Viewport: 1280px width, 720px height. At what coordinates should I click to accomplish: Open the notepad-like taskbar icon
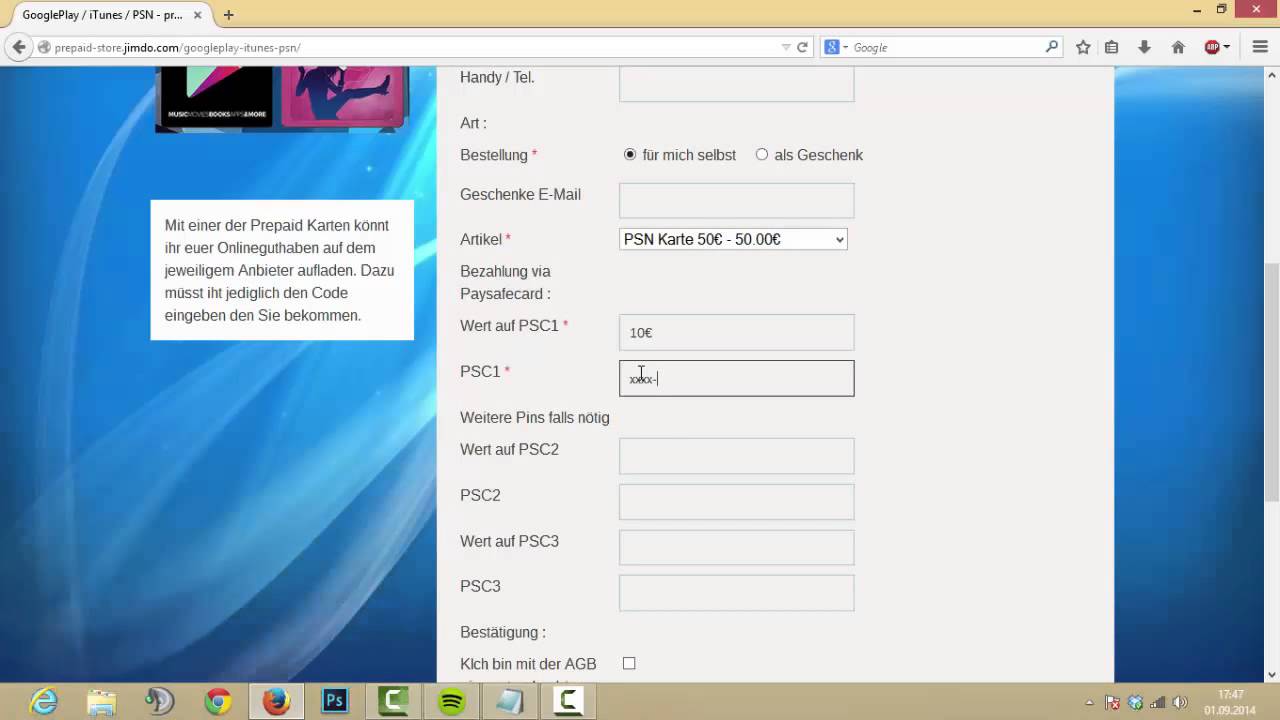(x=510, y=702)
